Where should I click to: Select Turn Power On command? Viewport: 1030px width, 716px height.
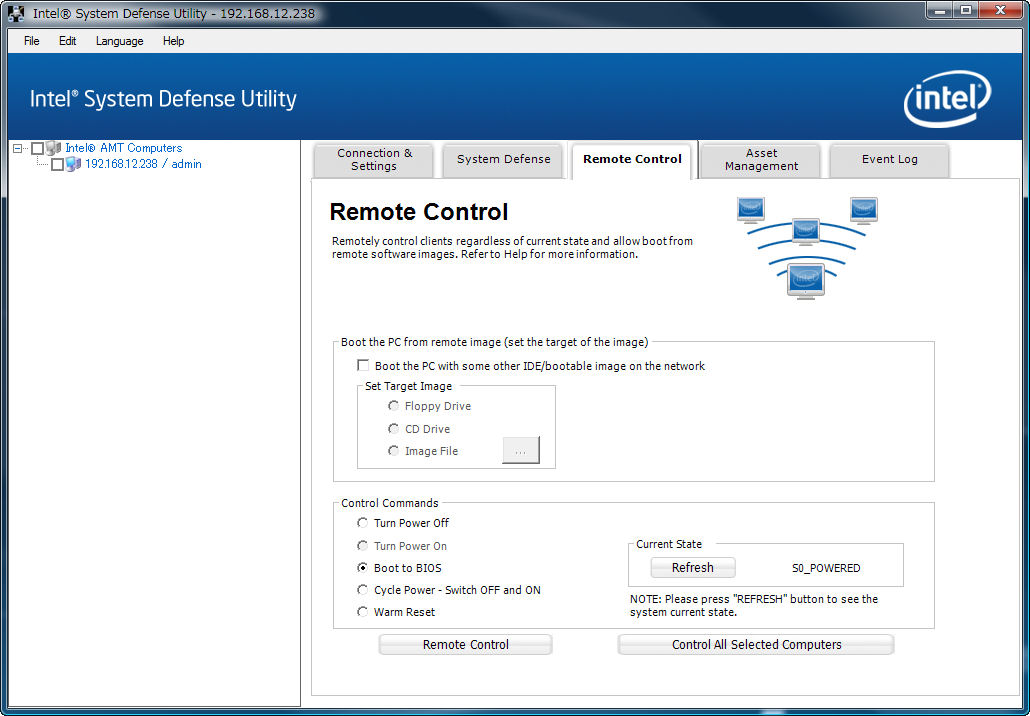pos(362,545)
